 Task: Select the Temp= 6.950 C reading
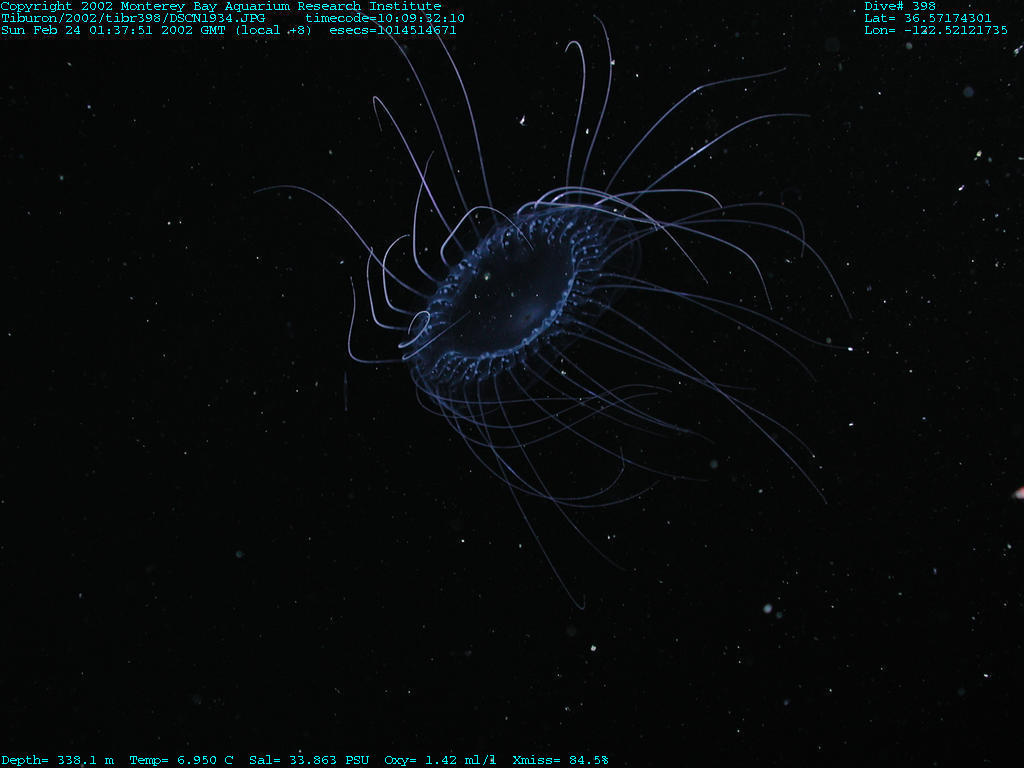[x=181, y=760]
